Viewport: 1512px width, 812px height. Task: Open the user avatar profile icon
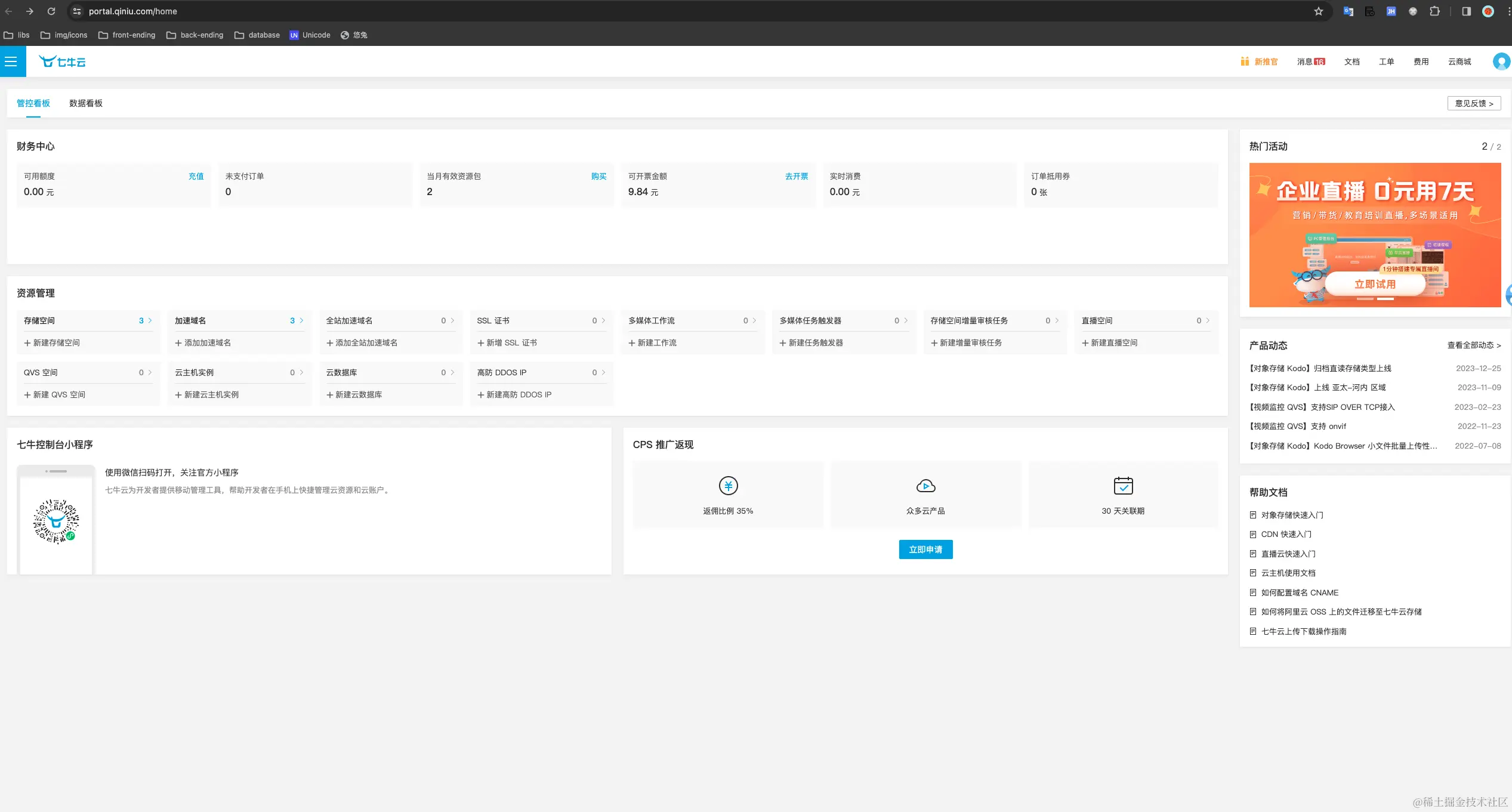click(x=1501, y=61)
